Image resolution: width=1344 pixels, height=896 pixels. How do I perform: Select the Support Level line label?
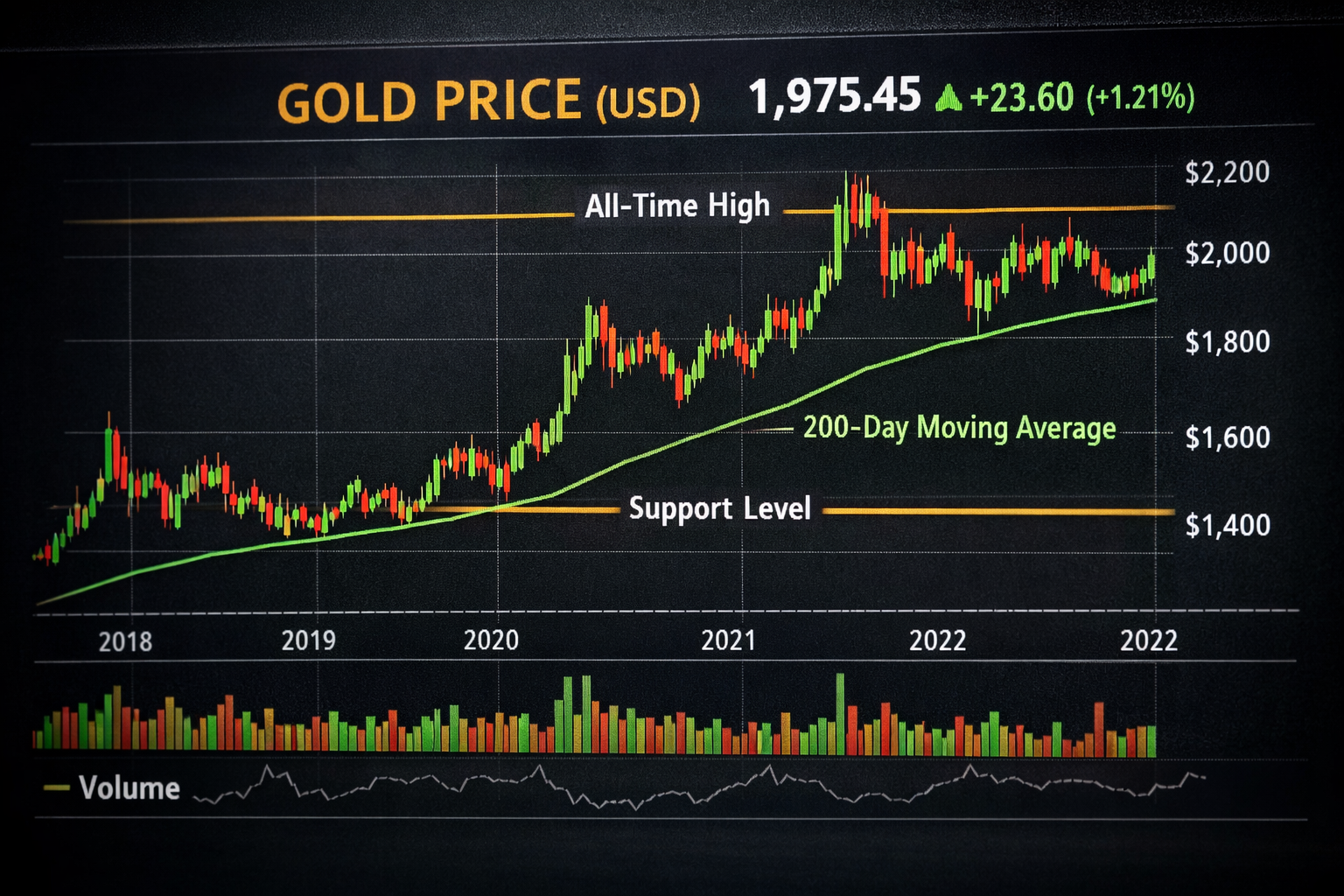pyautogui.click(x=719, y=508)
